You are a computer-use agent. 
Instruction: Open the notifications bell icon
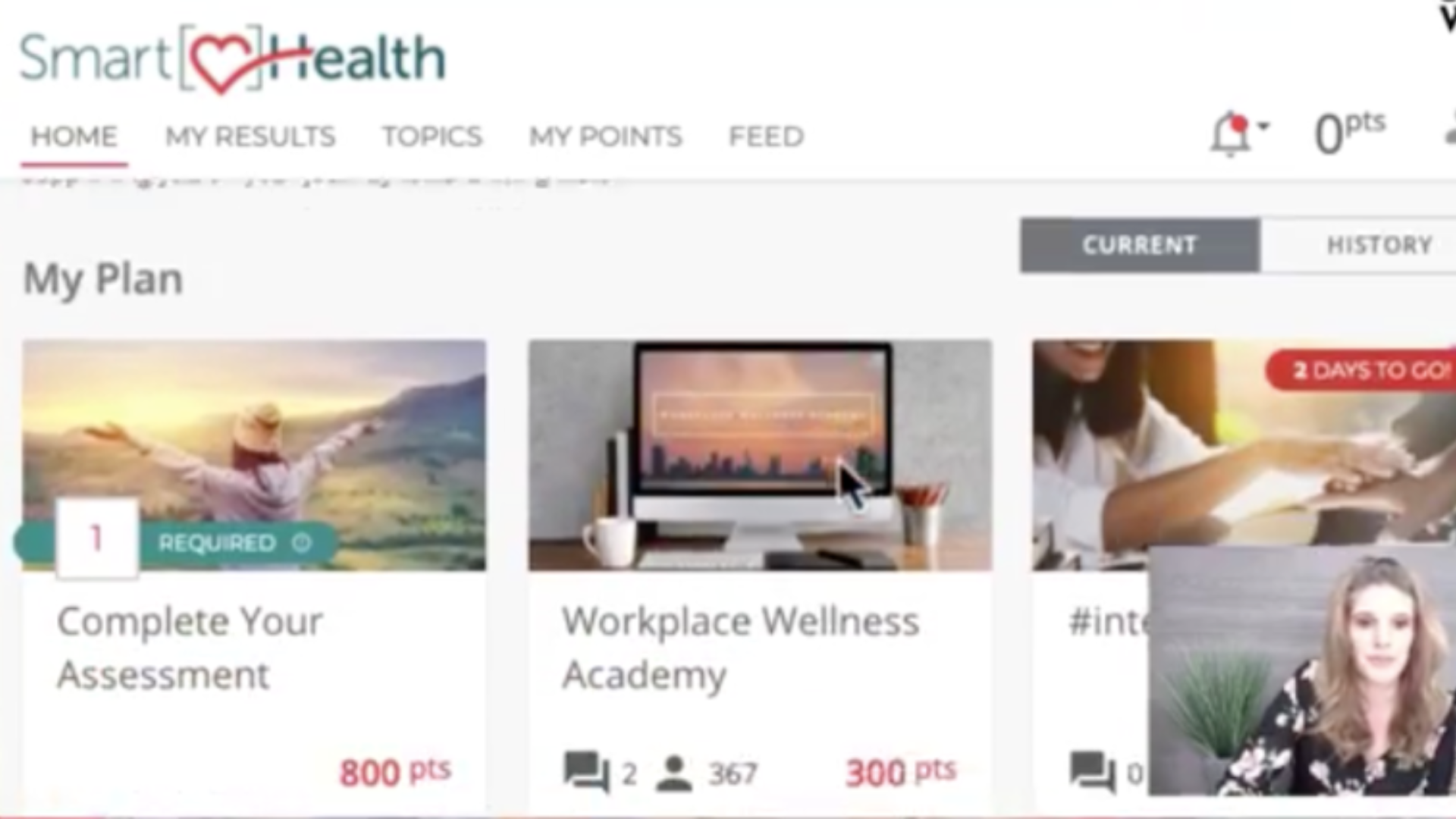pyautogui.click(x=1230, y=134)
